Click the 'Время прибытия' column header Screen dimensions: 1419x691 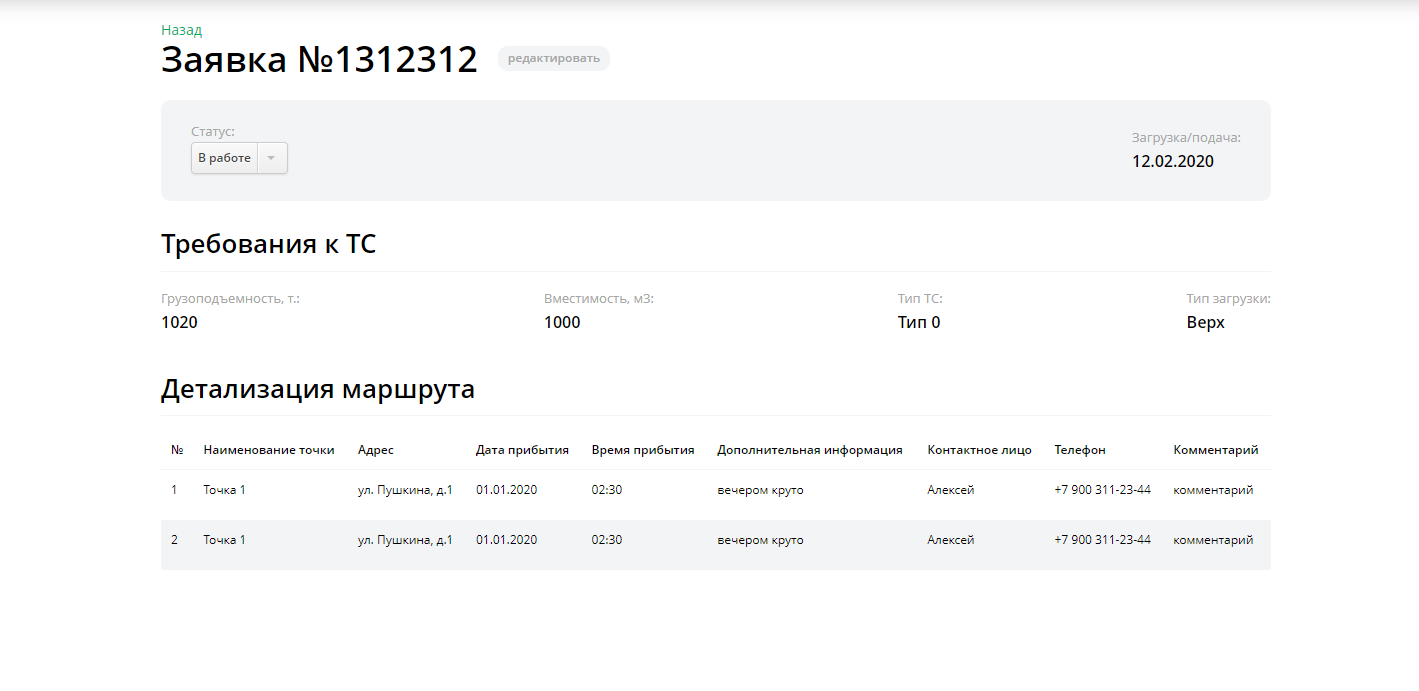tap(643, 450)
